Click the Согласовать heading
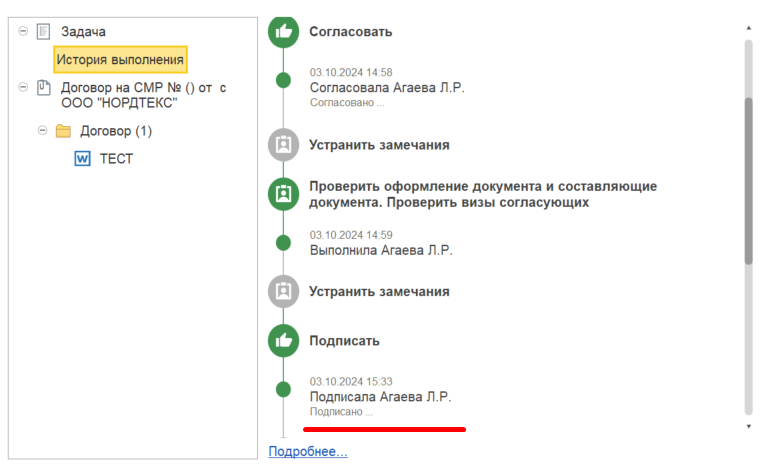 351,32
